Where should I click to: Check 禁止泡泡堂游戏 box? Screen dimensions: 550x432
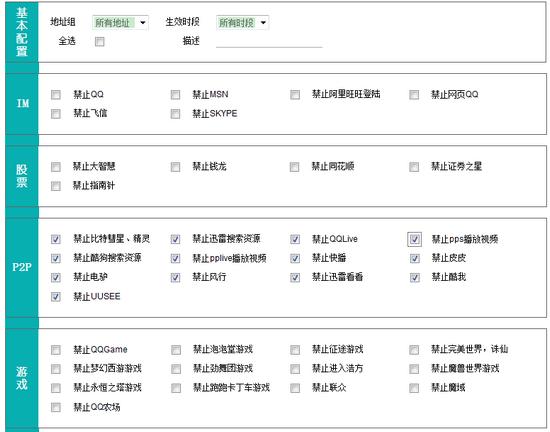[x=176, y=350]
